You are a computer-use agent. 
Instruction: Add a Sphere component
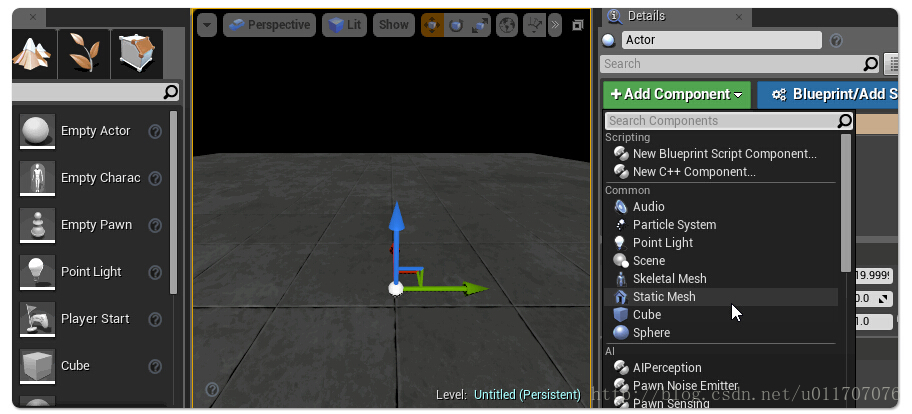651,333
